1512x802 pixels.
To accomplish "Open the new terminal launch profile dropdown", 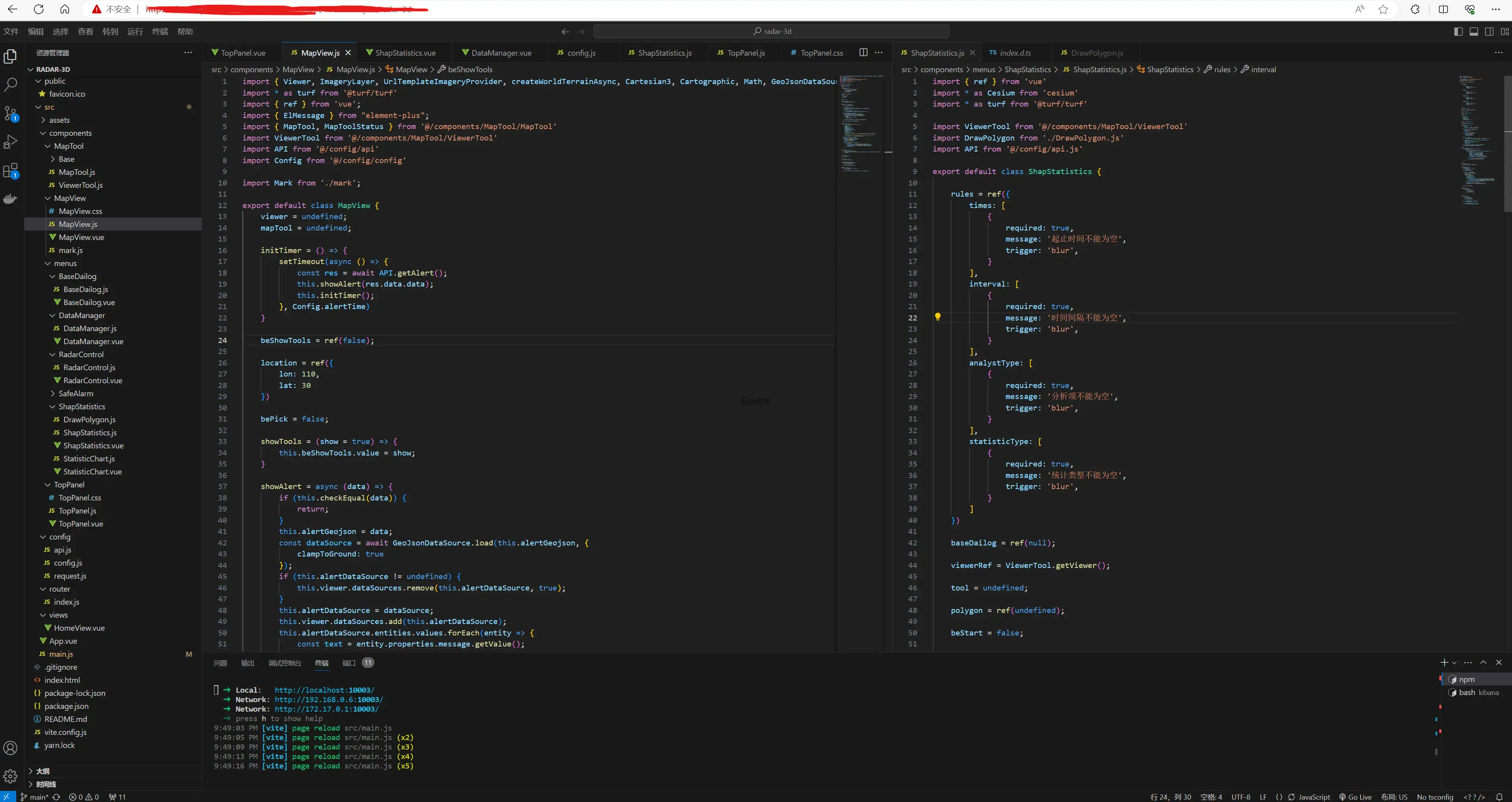I will pyautogui.click(x=1454, y=663).
